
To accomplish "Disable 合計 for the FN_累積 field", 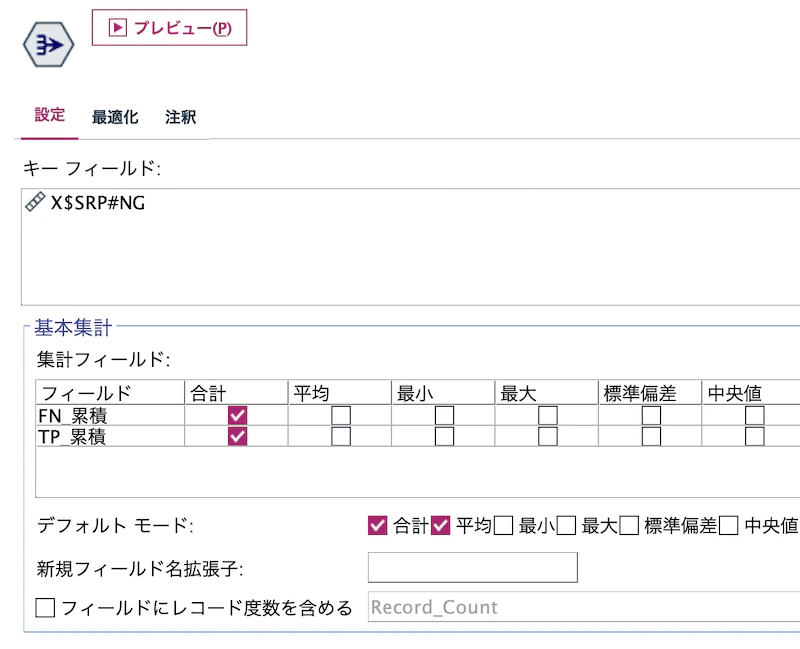I will click(x=240, y=413).
